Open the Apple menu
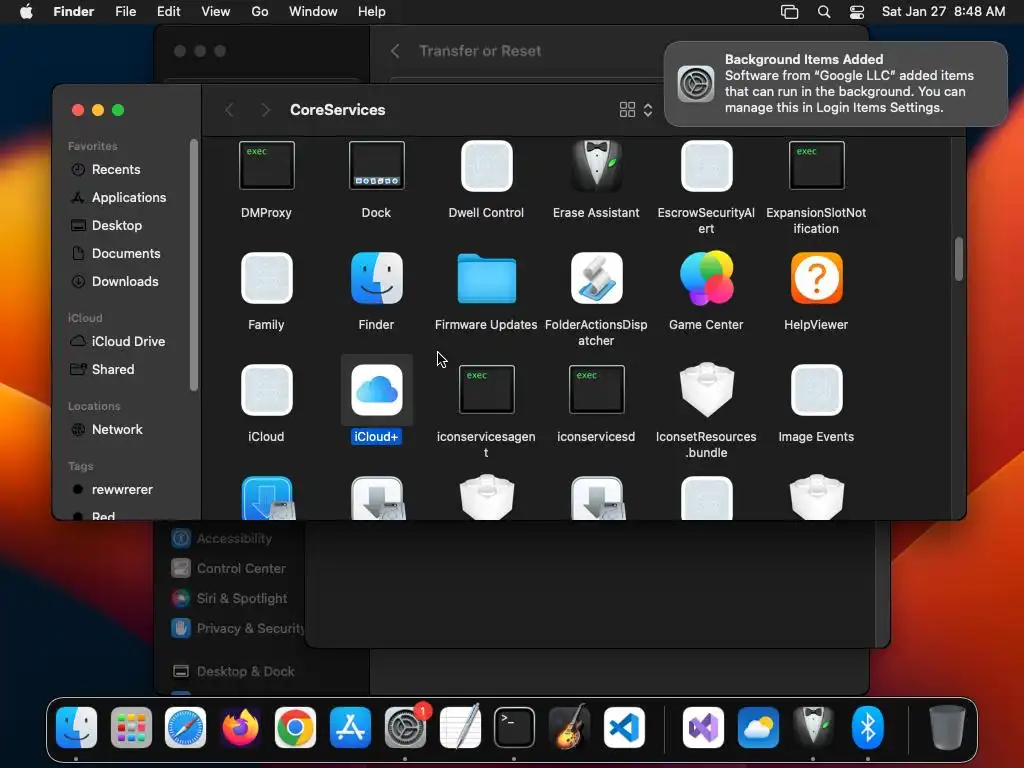 pyautogui.click(x=26, y=12)
